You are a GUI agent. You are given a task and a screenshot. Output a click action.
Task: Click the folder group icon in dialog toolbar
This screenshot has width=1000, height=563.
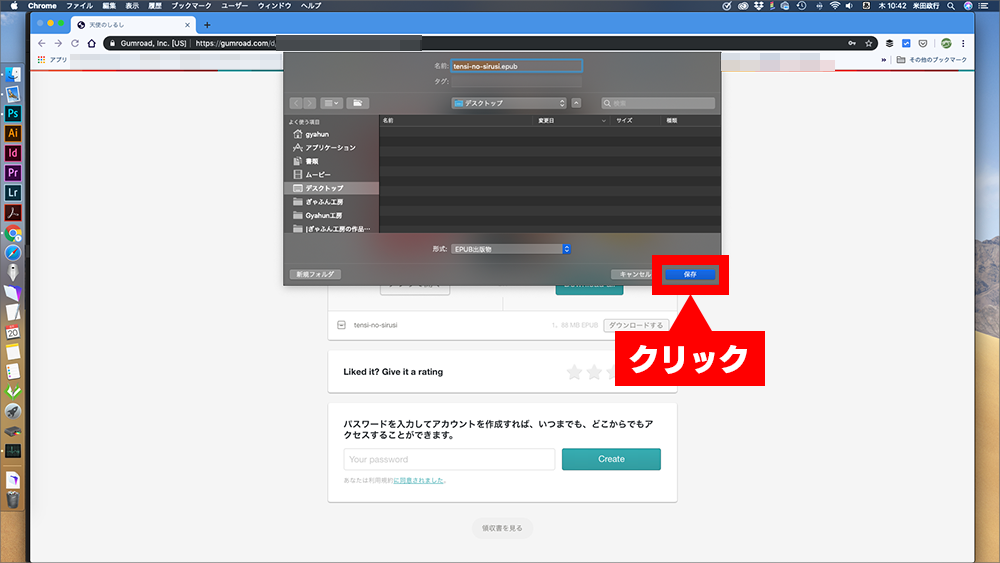pos(358,103)
